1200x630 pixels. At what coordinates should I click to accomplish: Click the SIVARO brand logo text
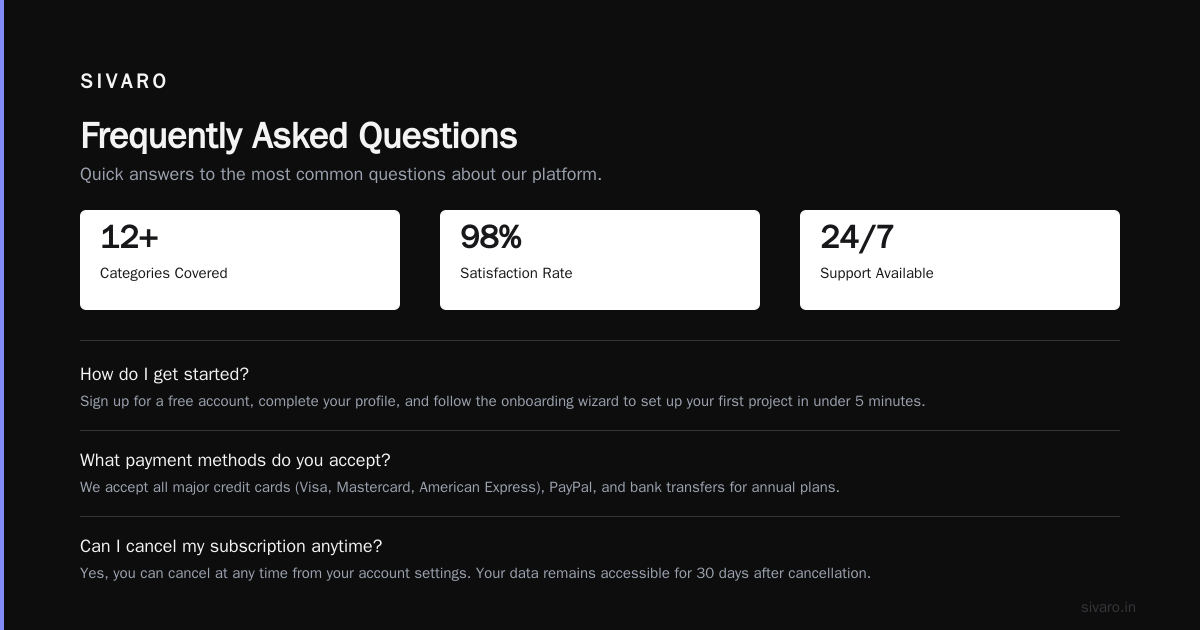point(124,81)
